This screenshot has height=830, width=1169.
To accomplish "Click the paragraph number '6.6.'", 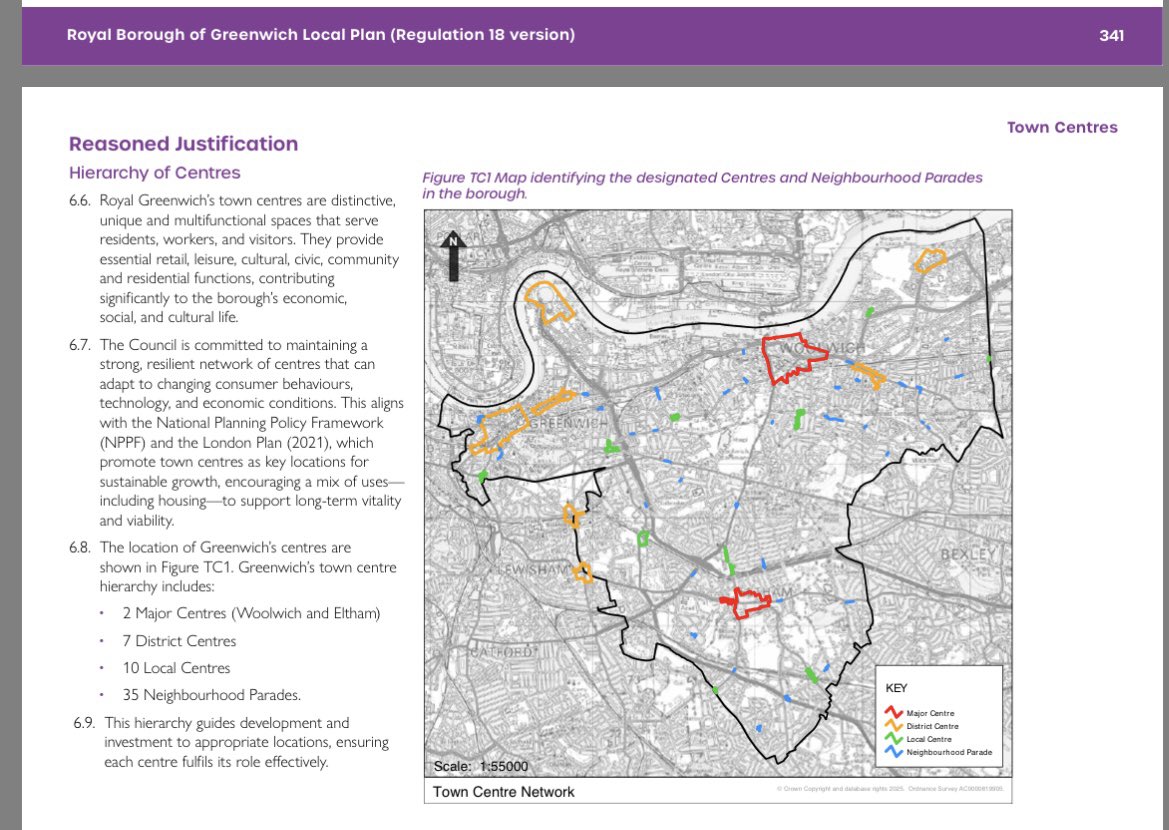I will click(79, 201).
